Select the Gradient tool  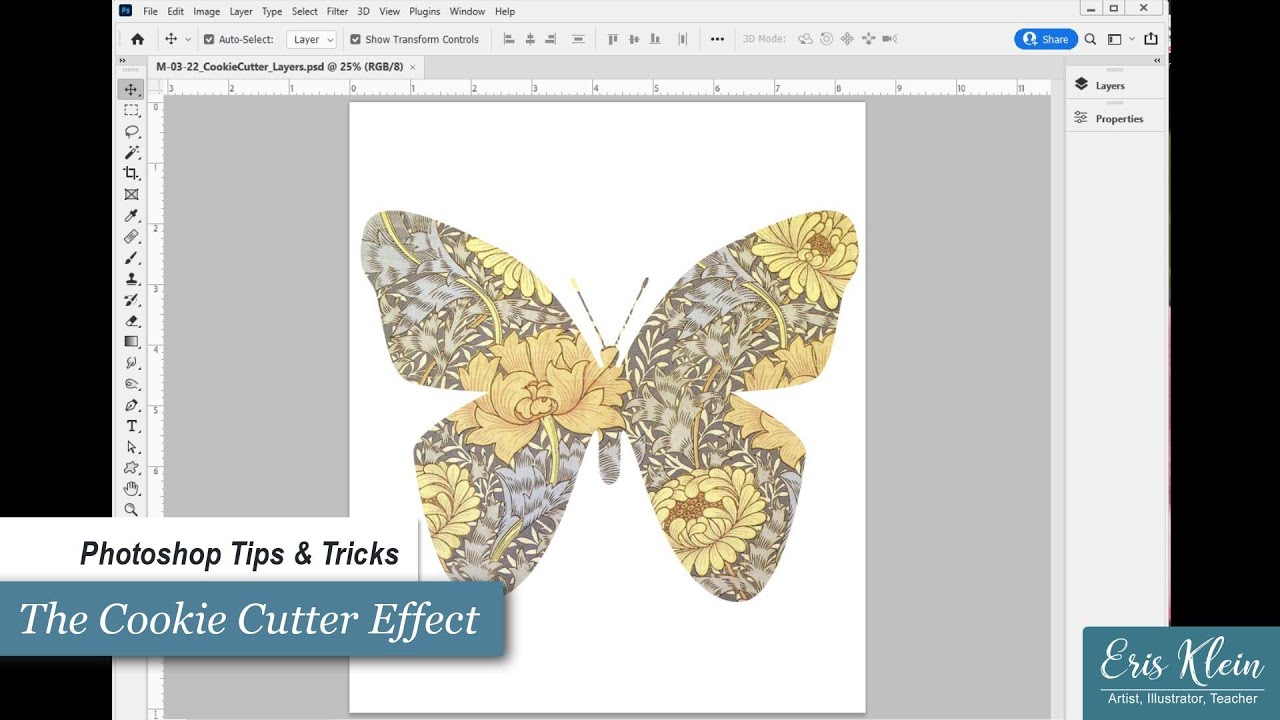[x=131, y=342]
